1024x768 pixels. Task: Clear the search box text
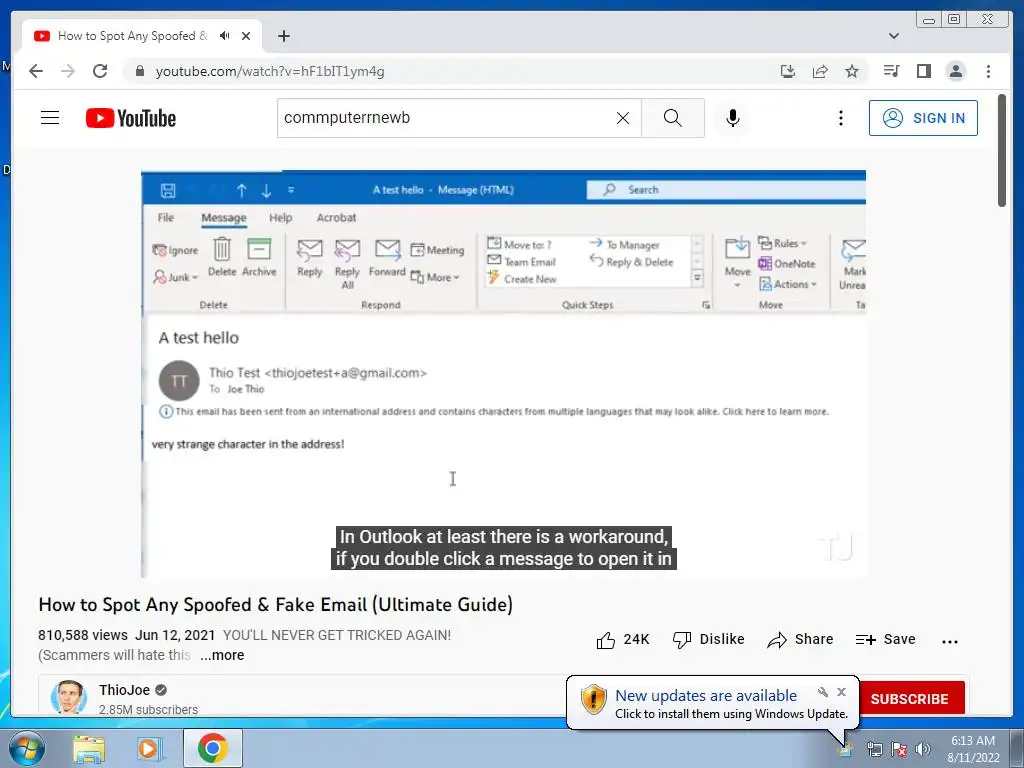pos(623,118)
